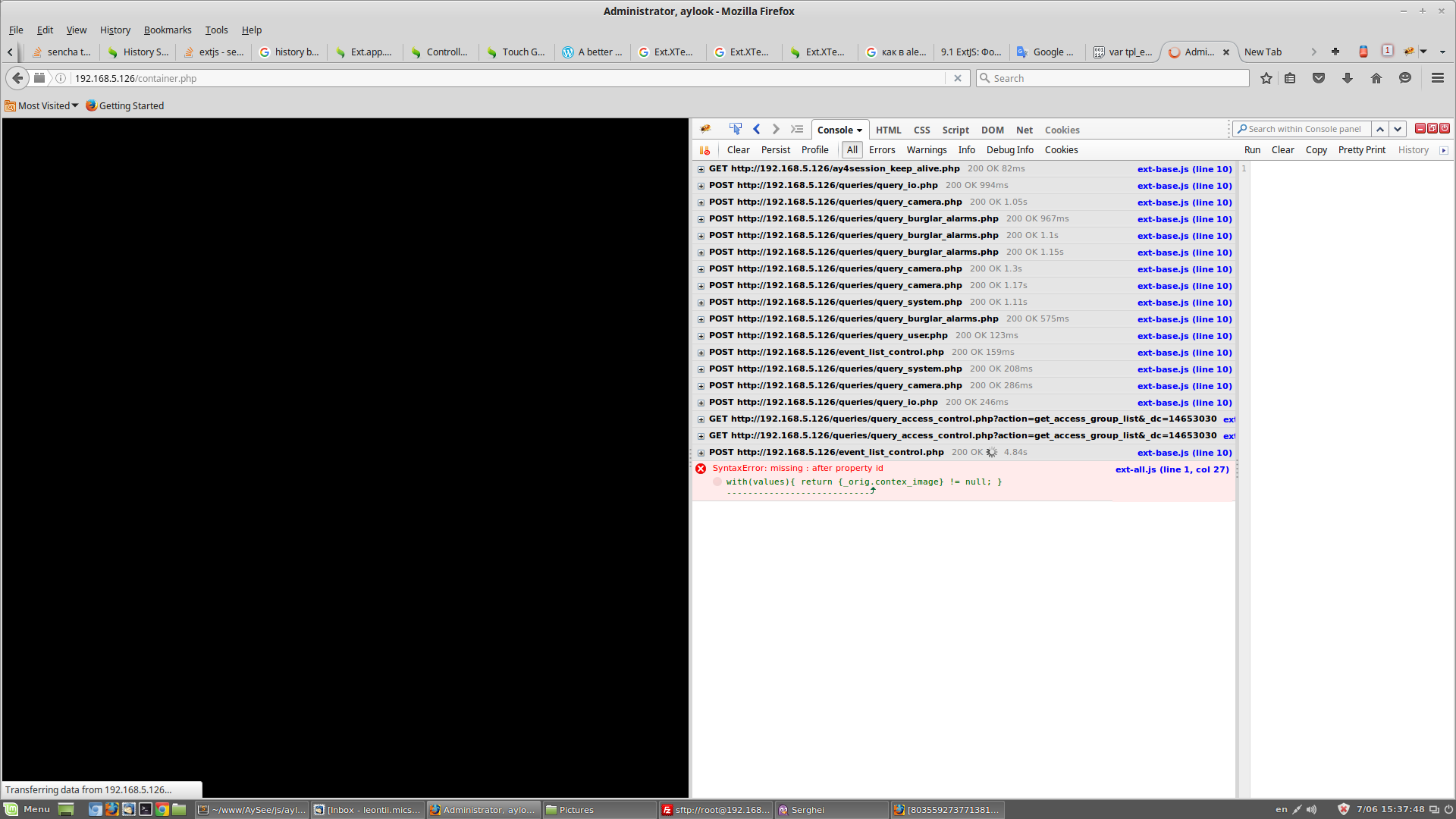Navigate back with the browser back arrow

click(17, 78)
